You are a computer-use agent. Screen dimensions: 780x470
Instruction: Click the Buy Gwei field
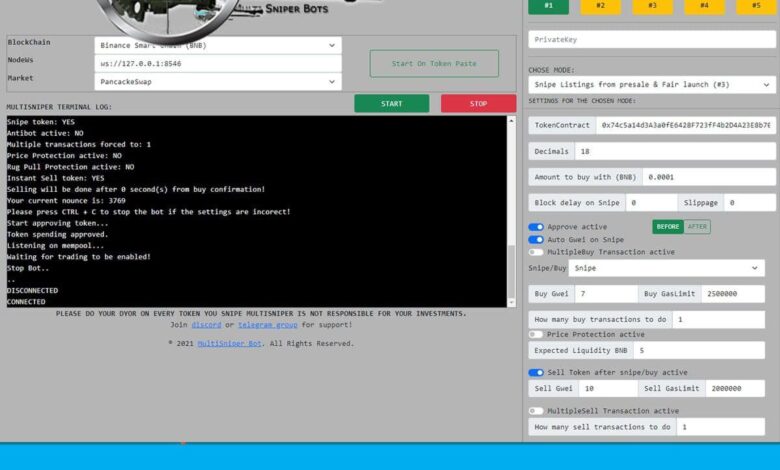pyautogui.click(x=606, y=294)
